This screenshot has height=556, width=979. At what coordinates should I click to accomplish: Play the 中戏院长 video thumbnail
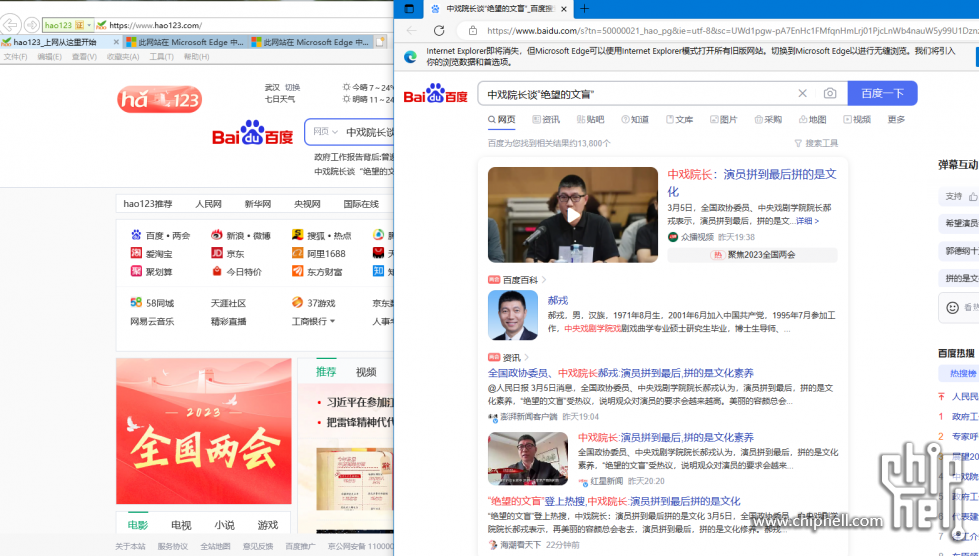pyautogui.click(x=573, y=215)
